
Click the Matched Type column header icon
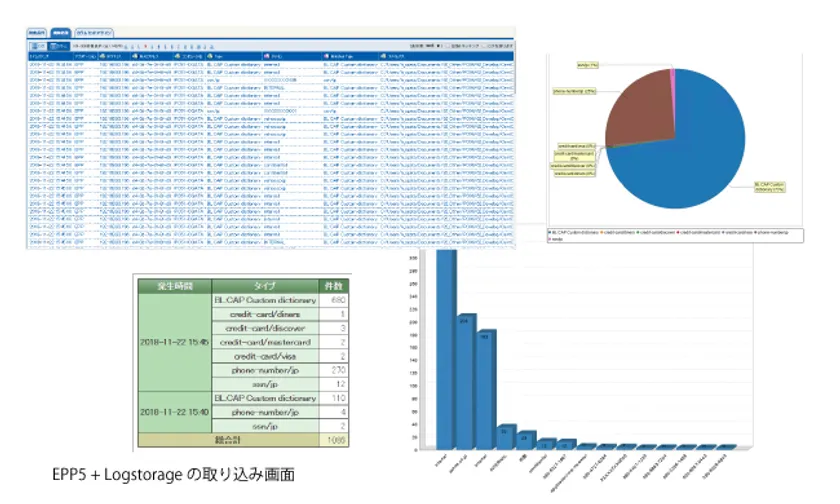tap(327, 56)
